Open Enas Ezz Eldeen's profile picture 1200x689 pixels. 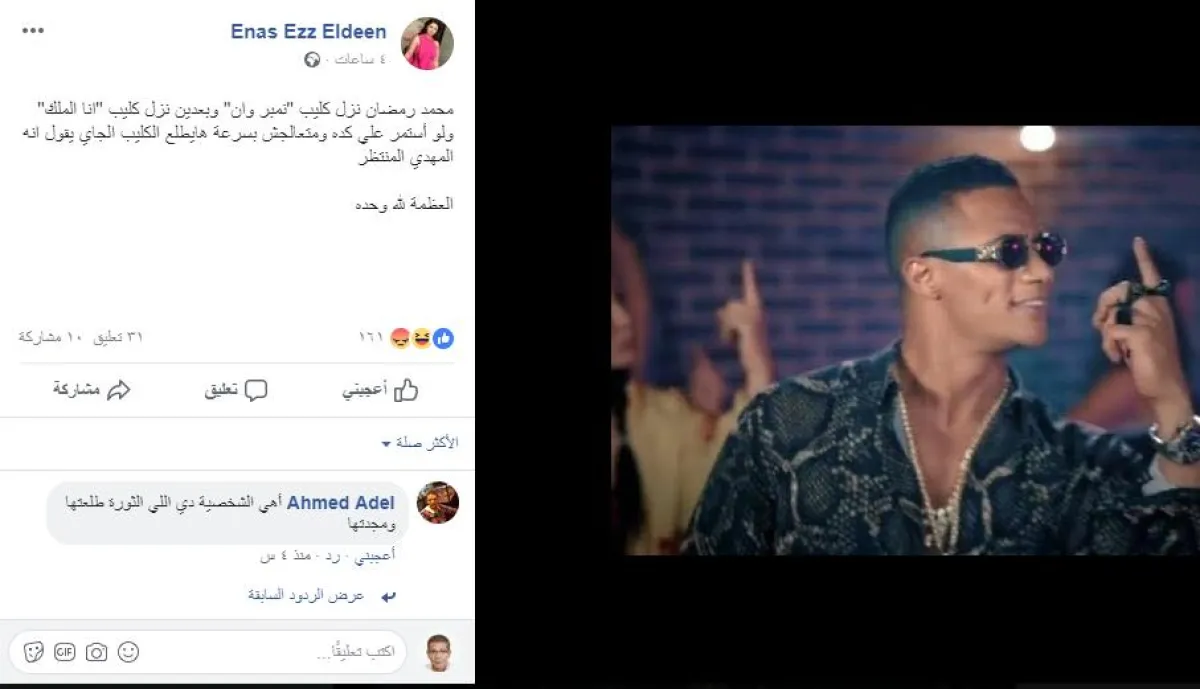(427, 43)
